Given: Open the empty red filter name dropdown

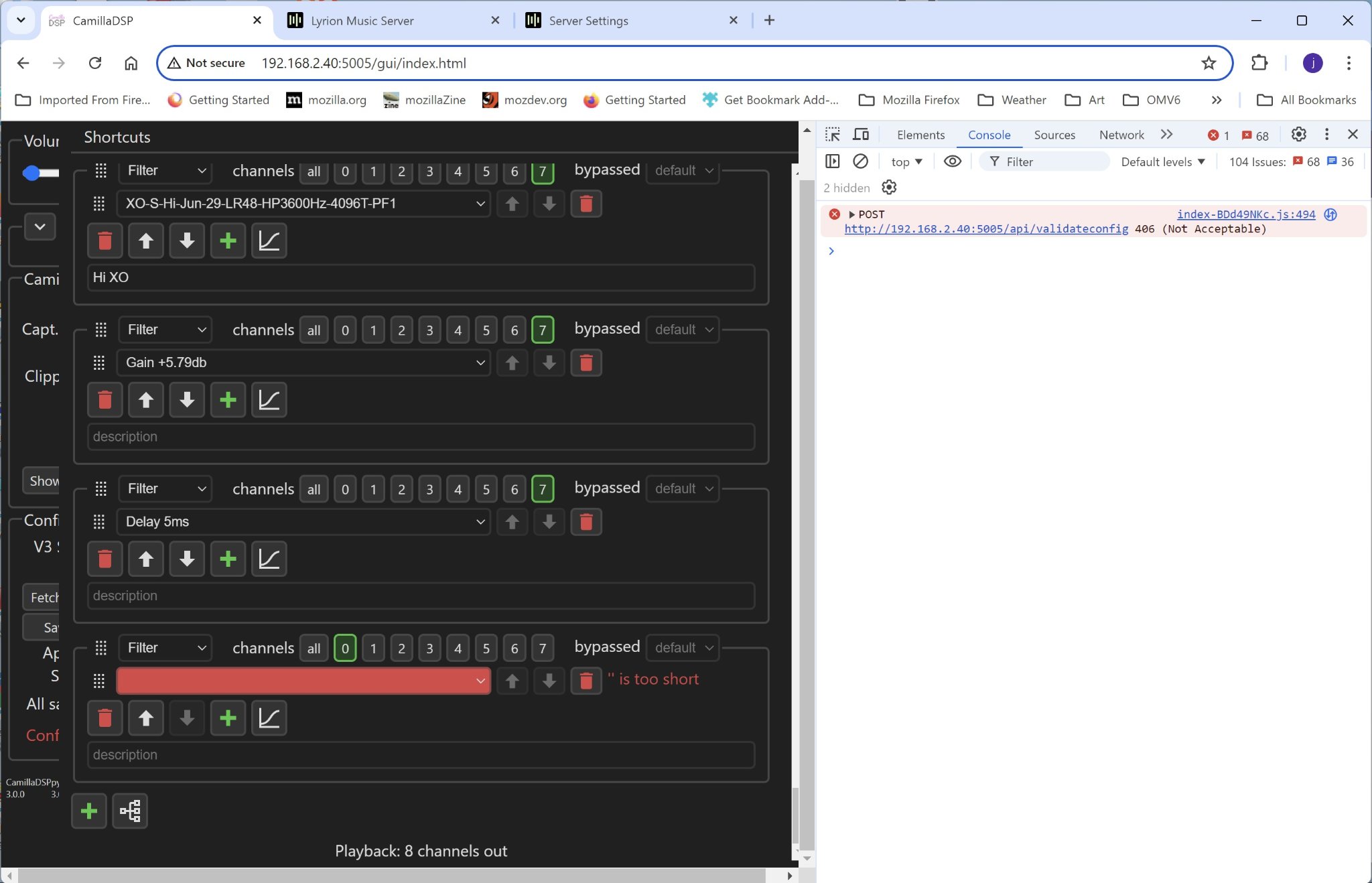Looking at the screenshot, I should (303, 681).
